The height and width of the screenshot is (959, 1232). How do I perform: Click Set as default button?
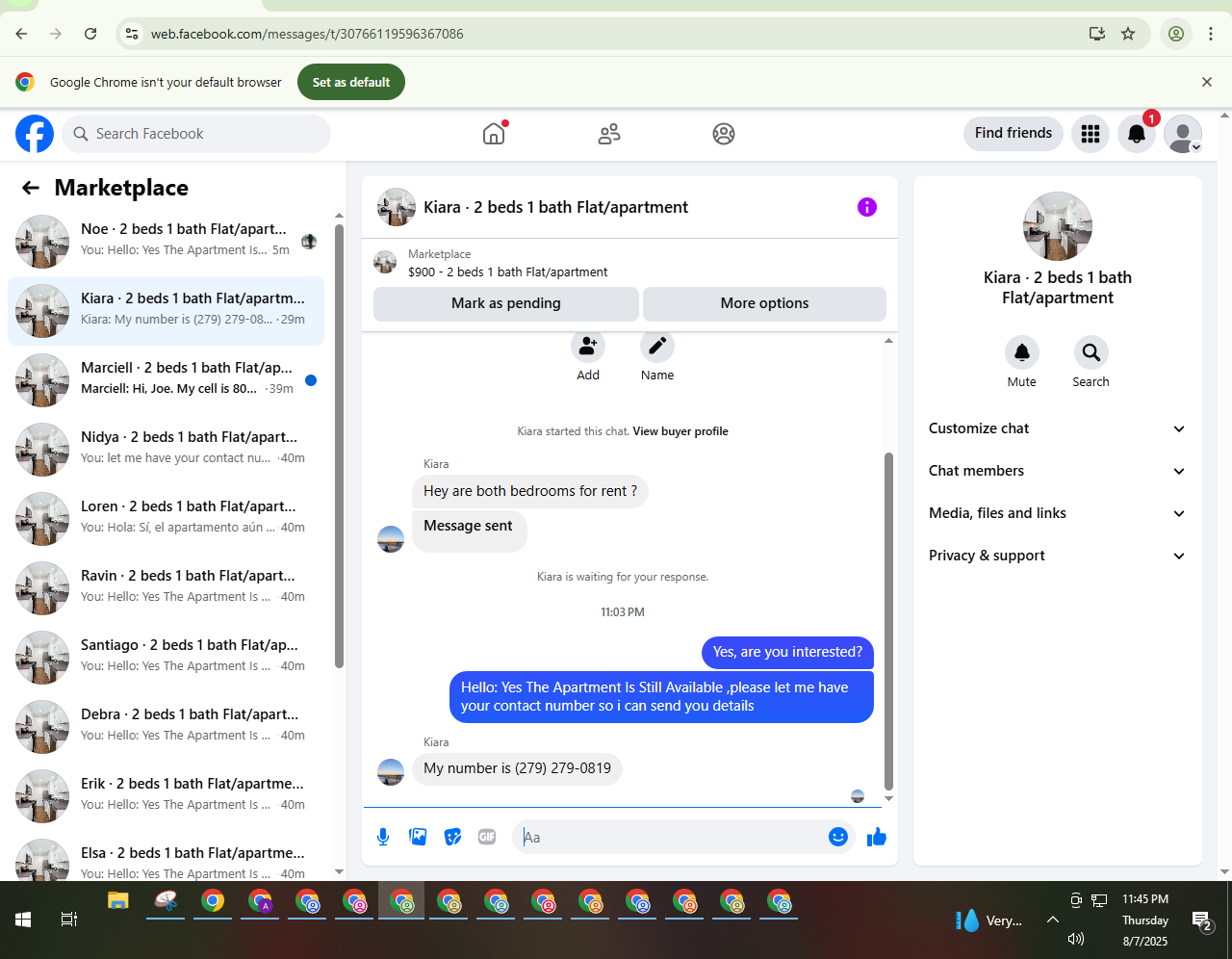[x=351, y=82]
